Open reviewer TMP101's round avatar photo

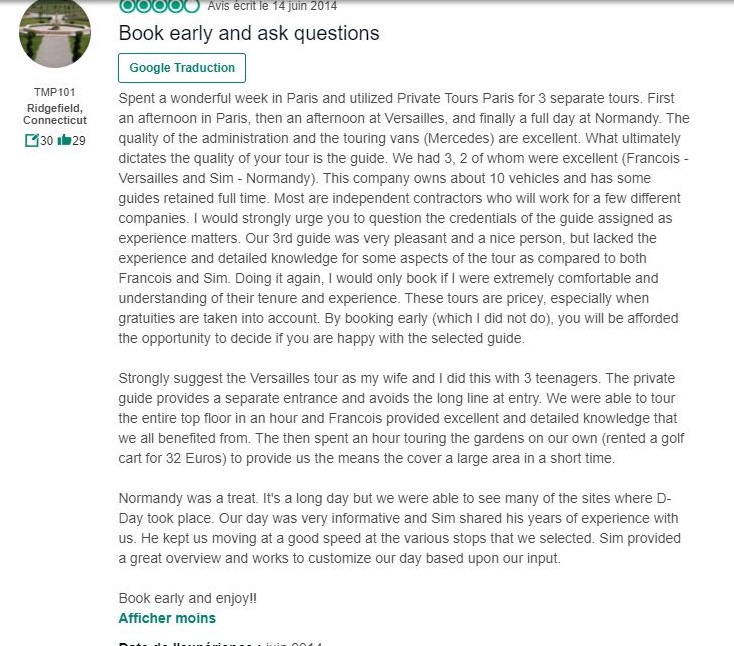[55, 32]
